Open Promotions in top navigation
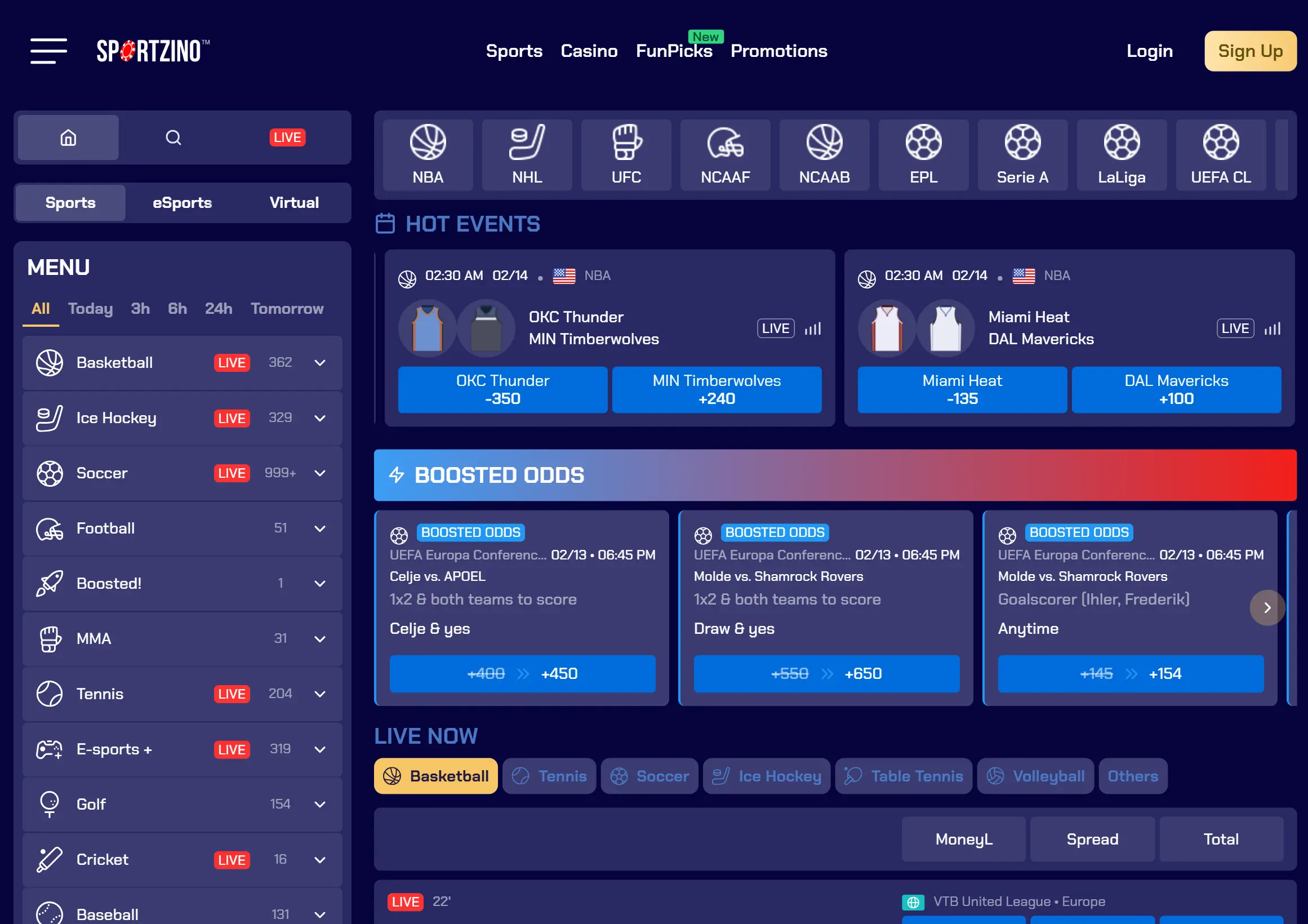 point(778,51)
